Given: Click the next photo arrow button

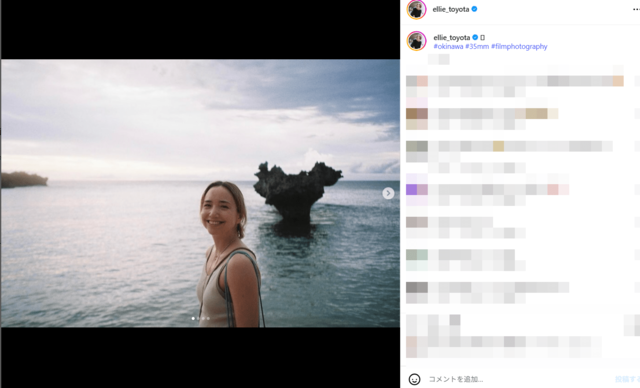Looking at the screenshot, I should tap(388, 193).
